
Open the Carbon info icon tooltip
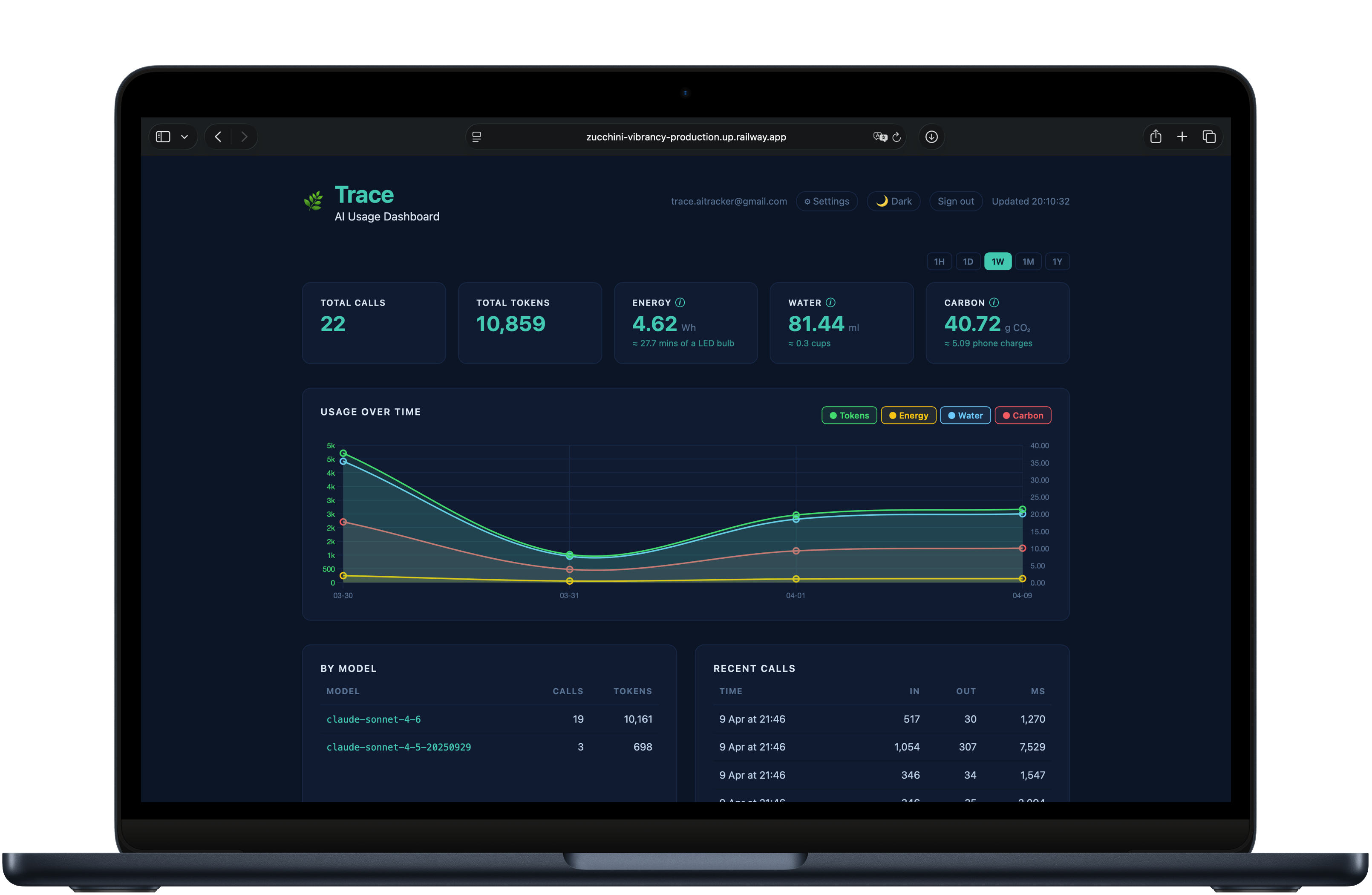coord(994,302)
